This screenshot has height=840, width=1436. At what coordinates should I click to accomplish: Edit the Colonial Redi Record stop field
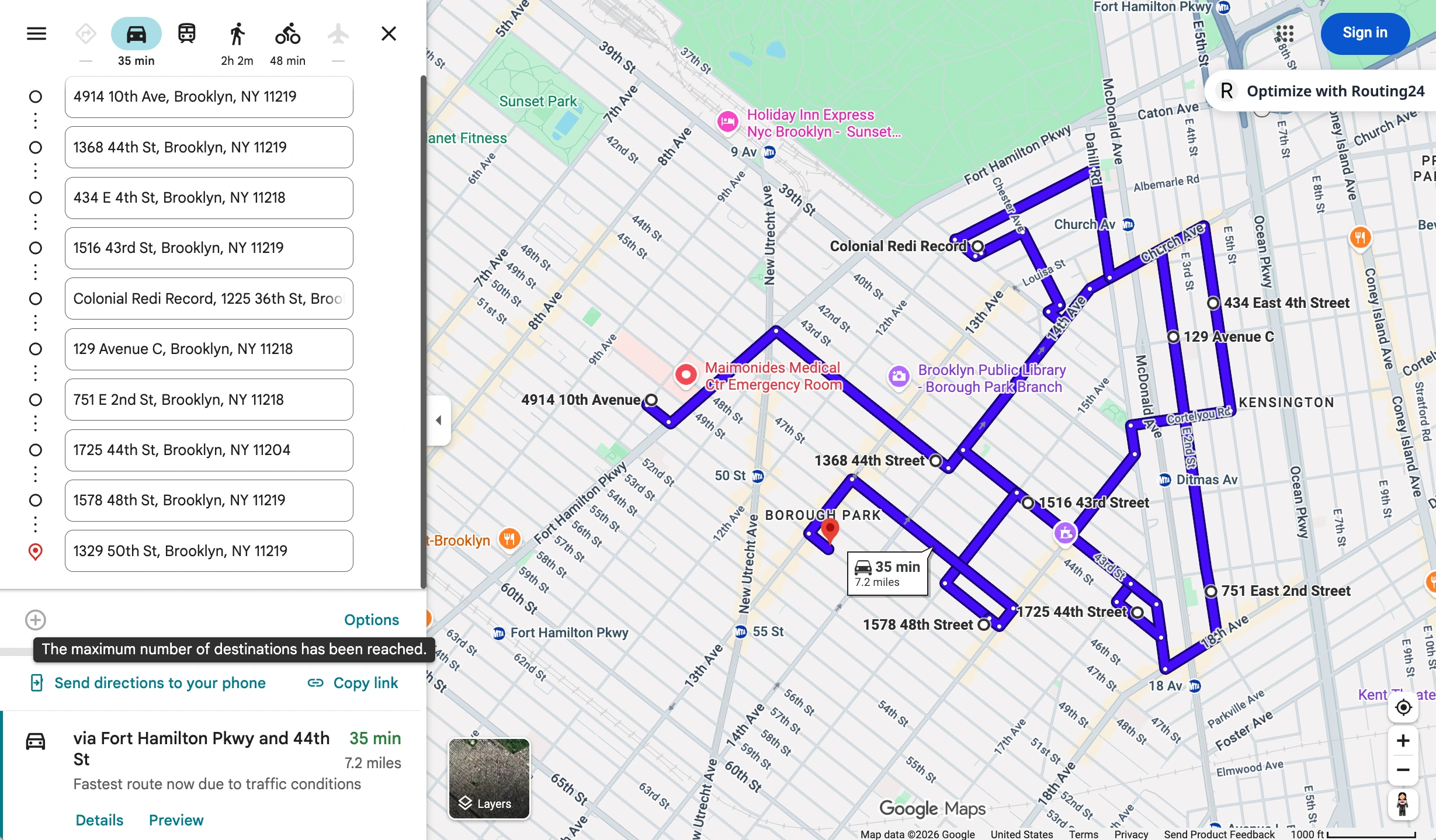209,298
